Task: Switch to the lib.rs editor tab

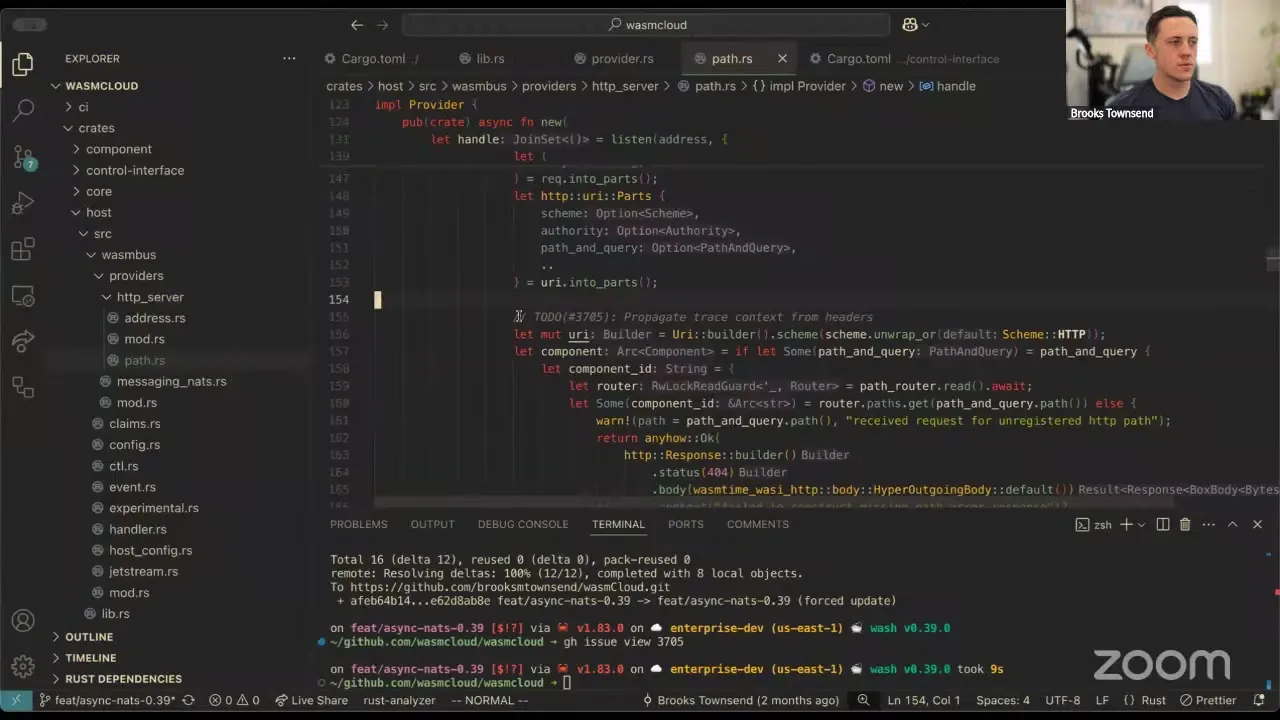Action: (x=480, y=59)
